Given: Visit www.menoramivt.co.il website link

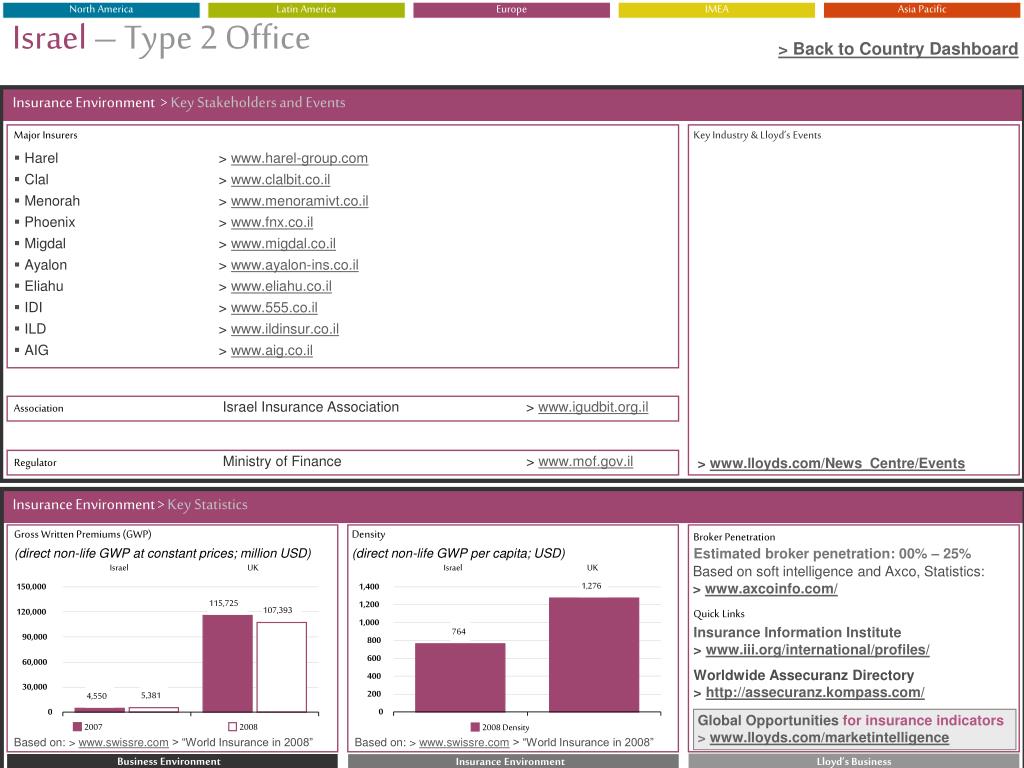Looking at the screenshot, I should tap(299, 201).
